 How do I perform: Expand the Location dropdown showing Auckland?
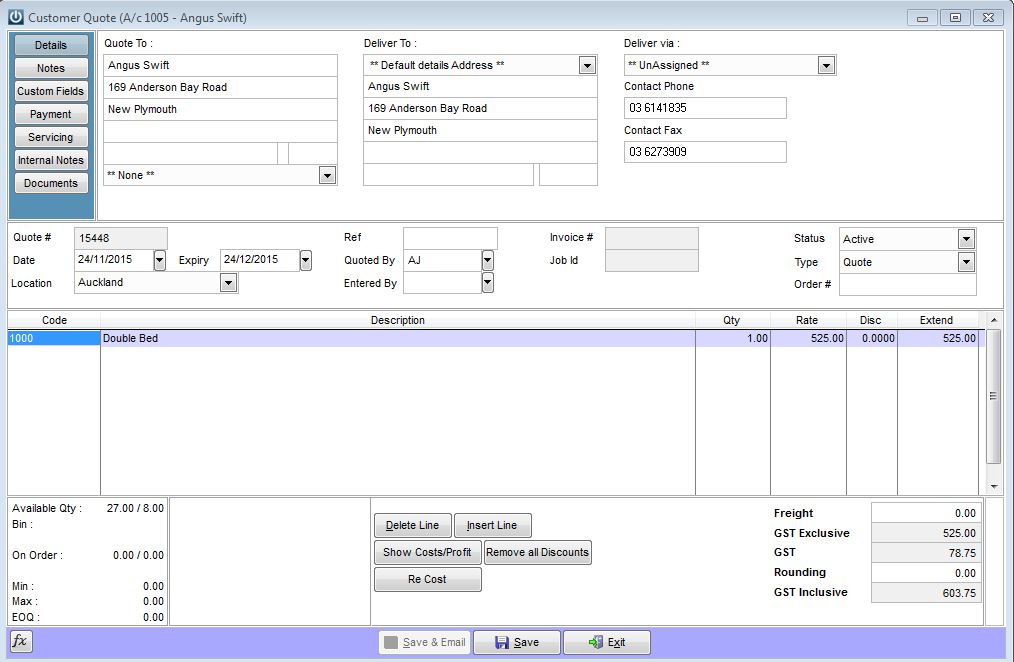click(228, 283)
